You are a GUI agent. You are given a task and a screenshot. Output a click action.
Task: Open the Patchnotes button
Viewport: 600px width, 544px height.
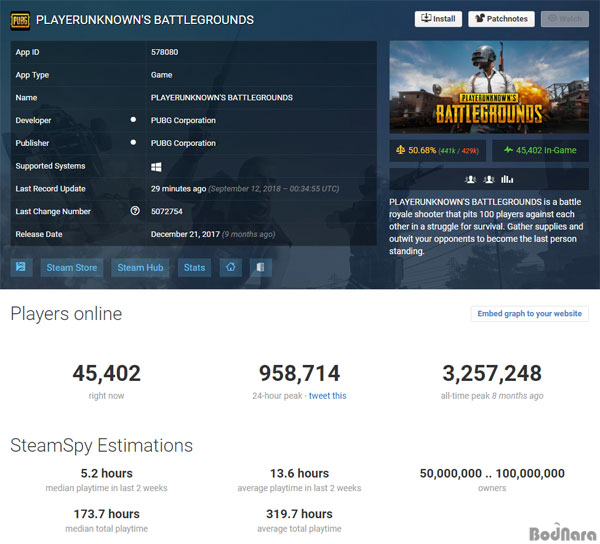pyautogui.click(x=501, y=19)
